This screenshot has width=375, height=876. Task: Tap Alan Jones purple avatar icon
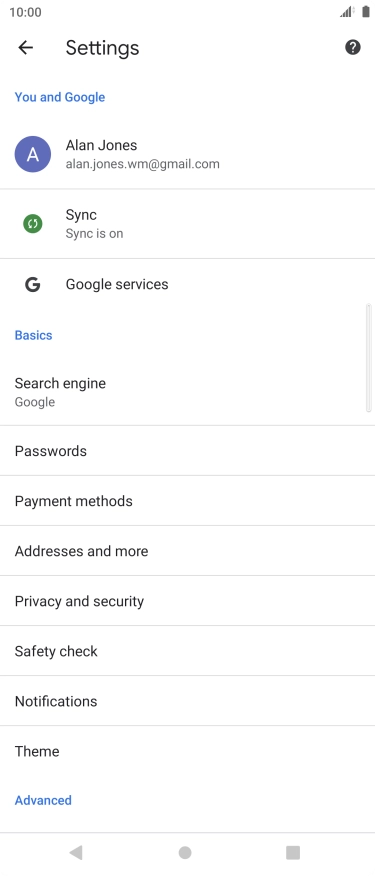(33, 154)
